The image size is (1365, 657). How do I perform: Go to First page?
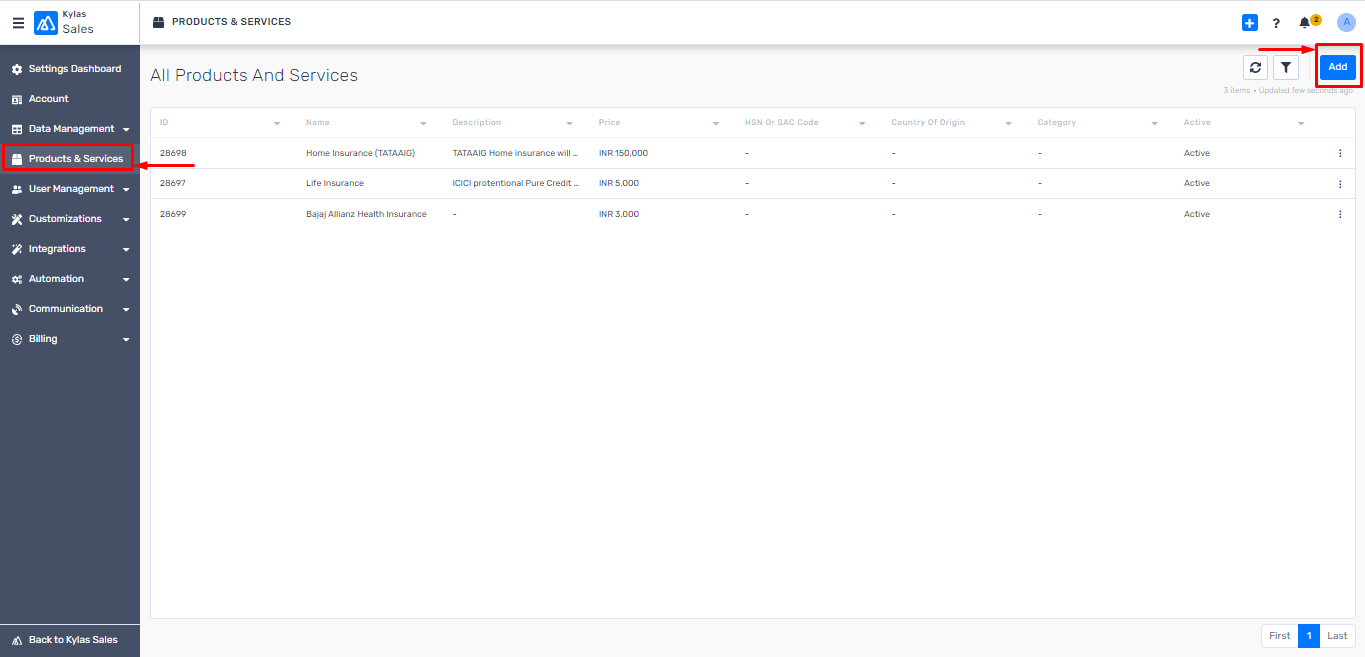1280,636
